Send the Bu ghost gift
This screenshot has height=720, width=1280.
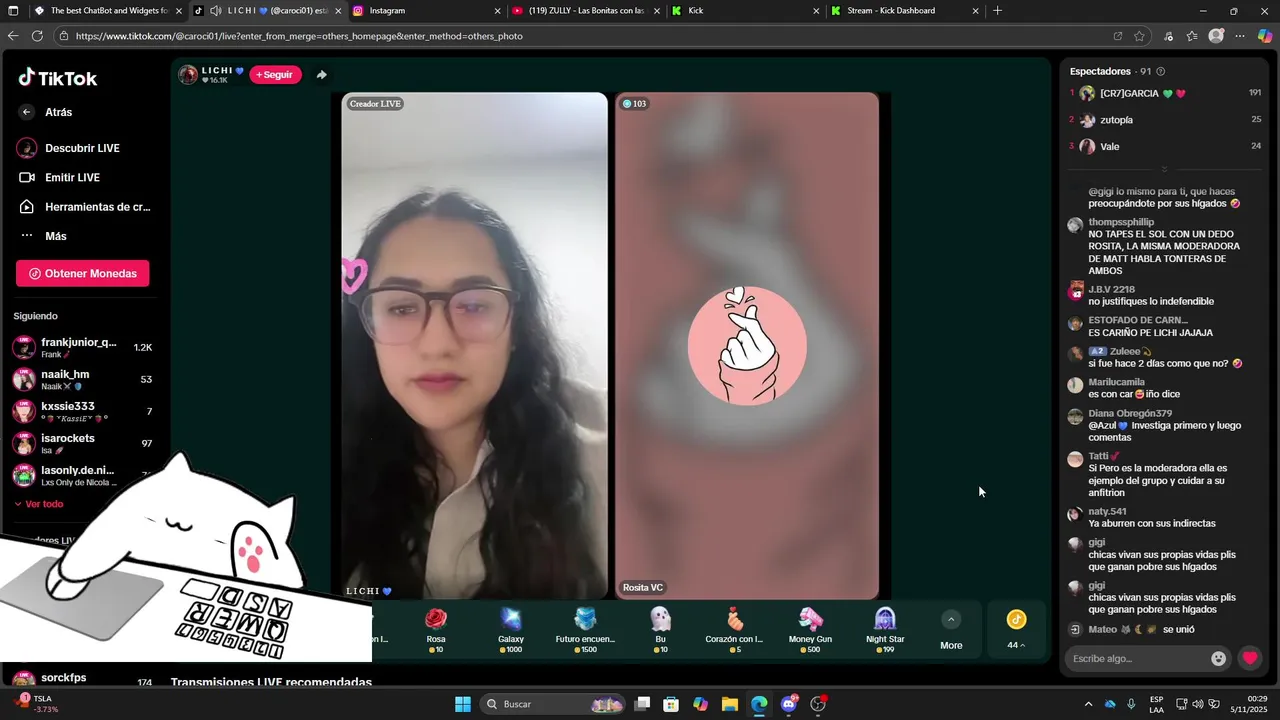click(660, 629)
